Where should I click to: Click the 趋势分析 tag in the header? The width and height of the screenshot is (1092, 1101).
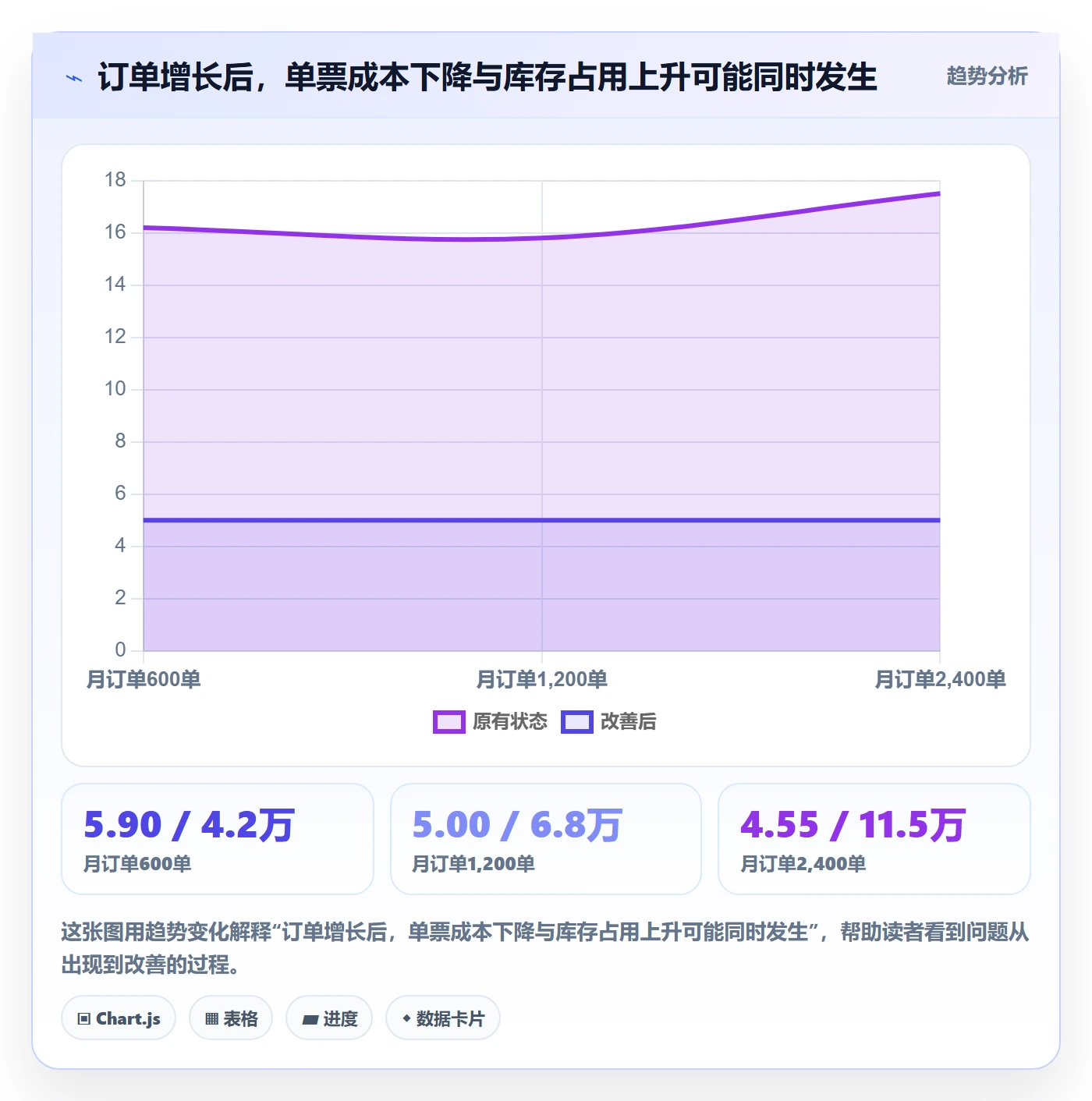(987, 76)
